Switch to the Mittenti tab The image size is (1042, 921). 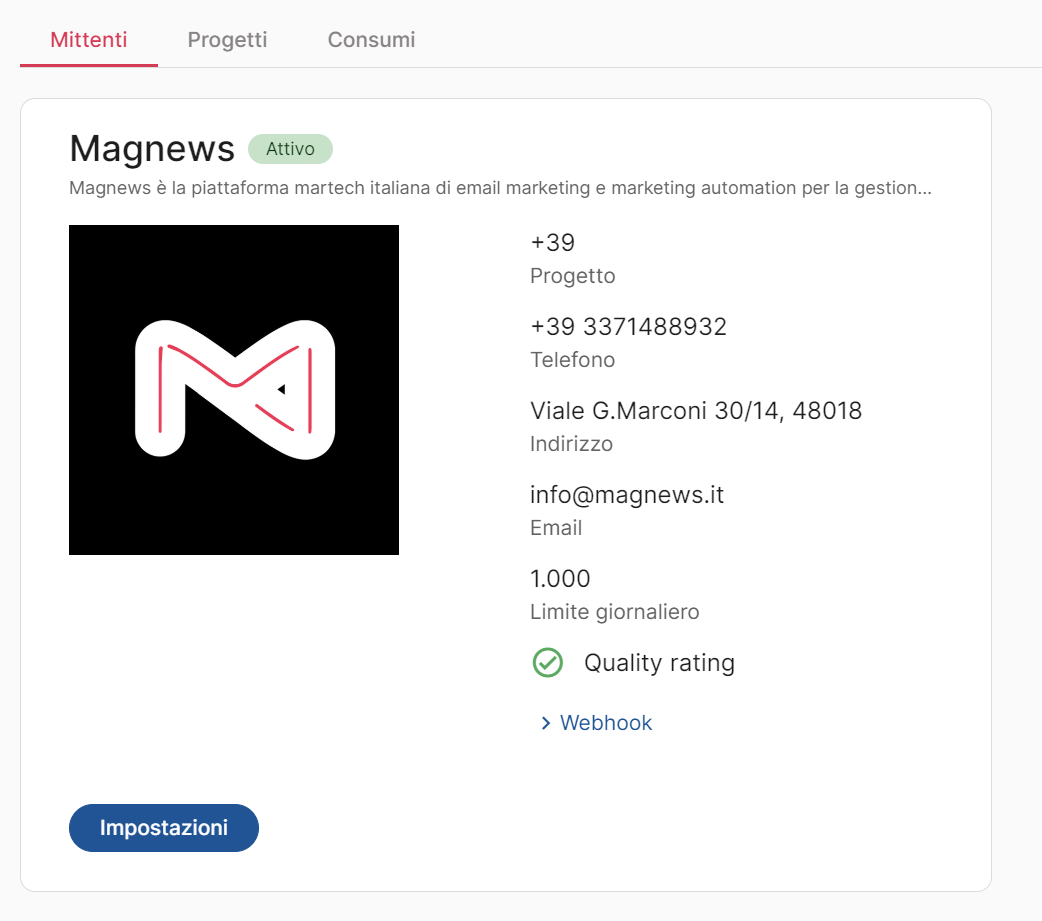pyautogui.click(x=88, y=40)
